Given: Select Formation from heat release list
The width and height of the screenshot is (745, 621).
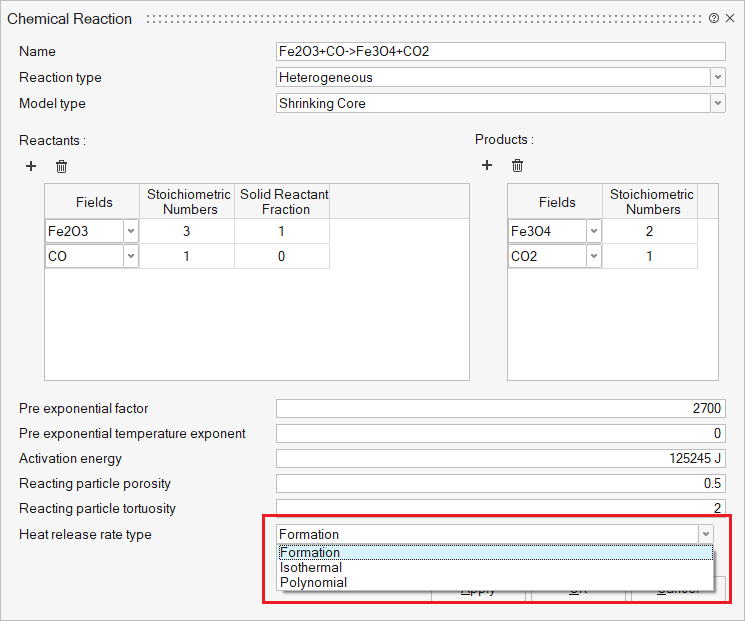Looking at the screenshot, I should pos(310,553).
